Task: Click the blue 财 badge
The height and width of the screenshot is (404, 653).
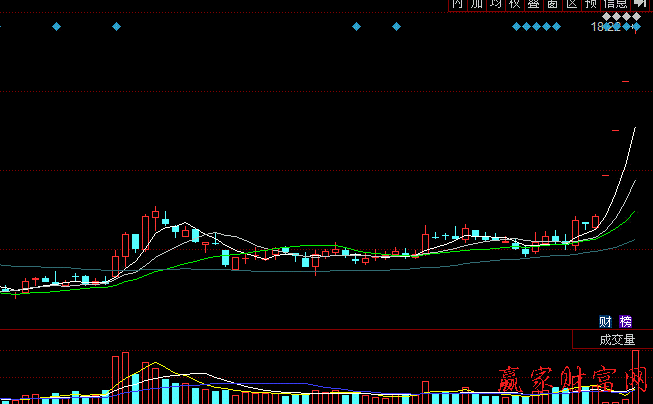Action: [605, 321]
